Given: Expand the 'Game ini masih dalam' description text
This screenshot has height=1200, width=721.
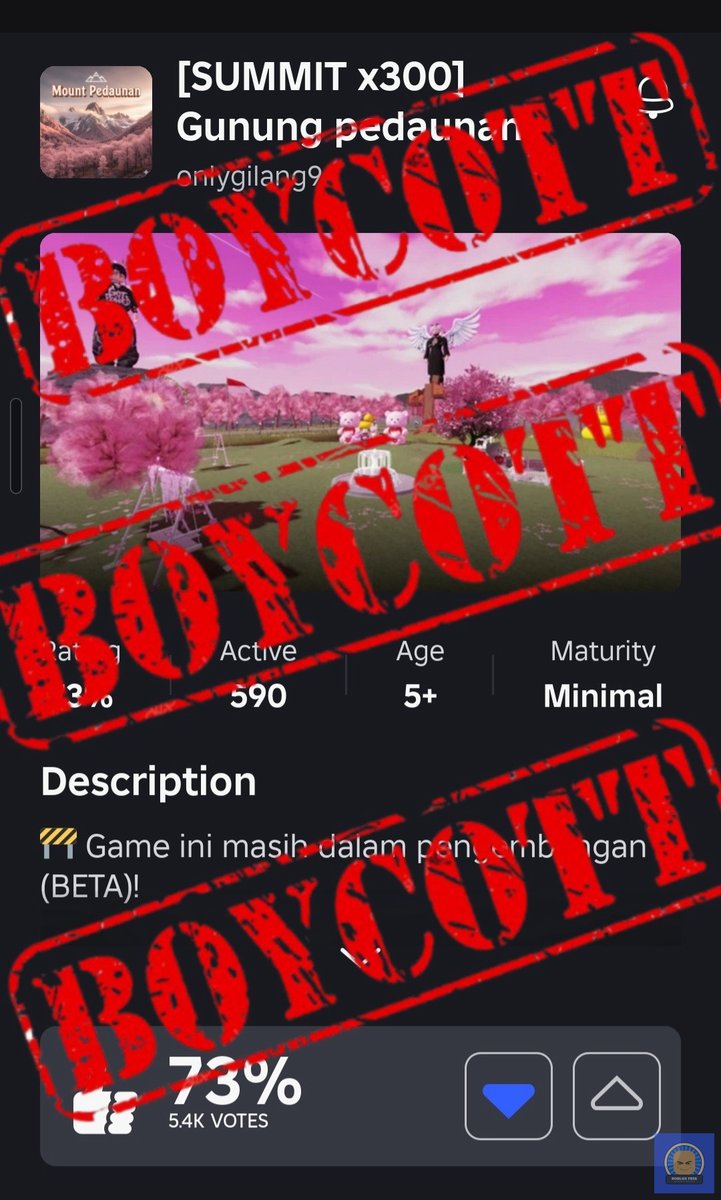Looking at the screenshot, I should pos(343,866).
